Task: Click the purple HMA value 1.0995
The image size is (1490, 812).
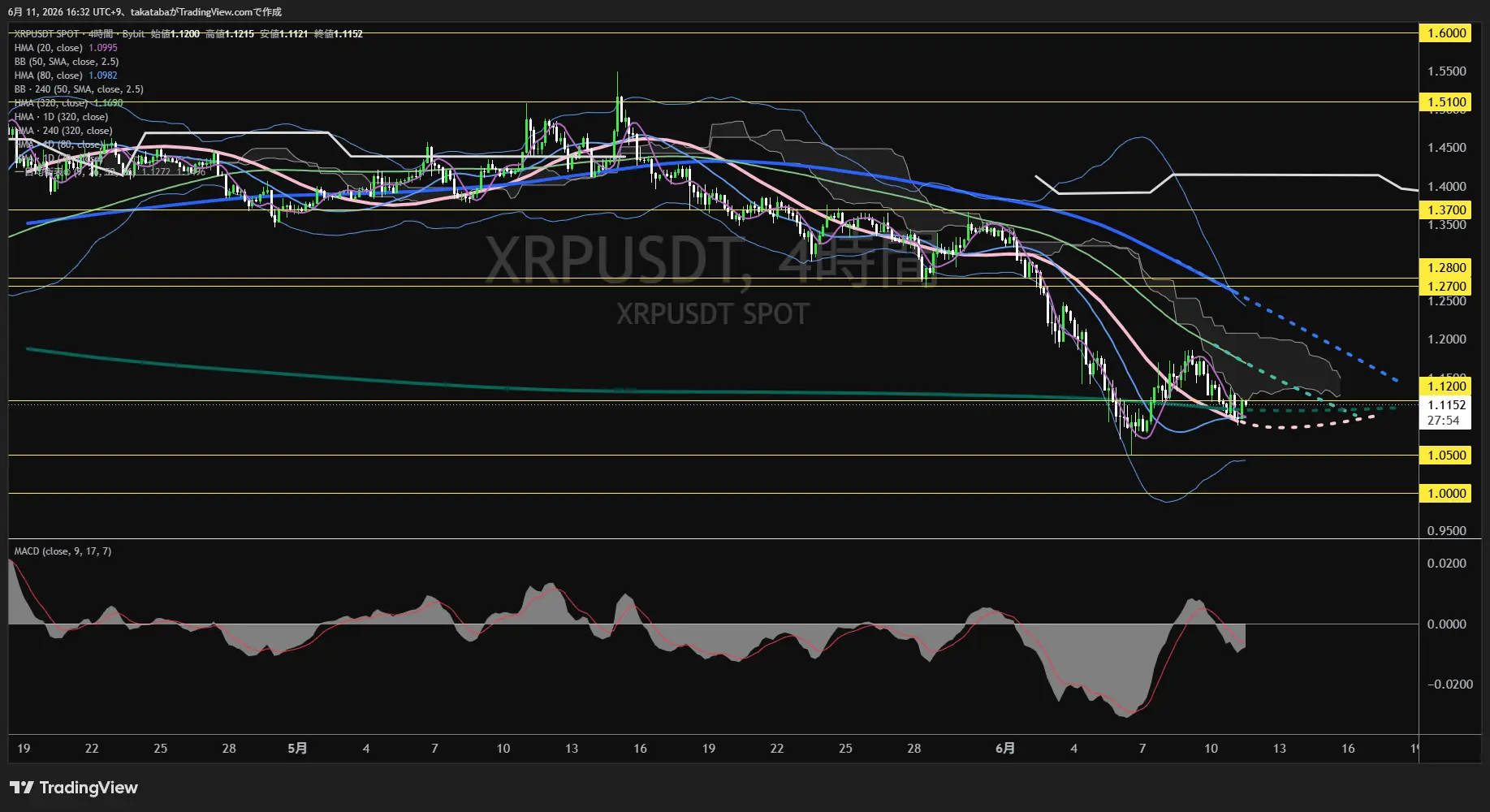Action: pyautogui.click(x=103, y=48)
